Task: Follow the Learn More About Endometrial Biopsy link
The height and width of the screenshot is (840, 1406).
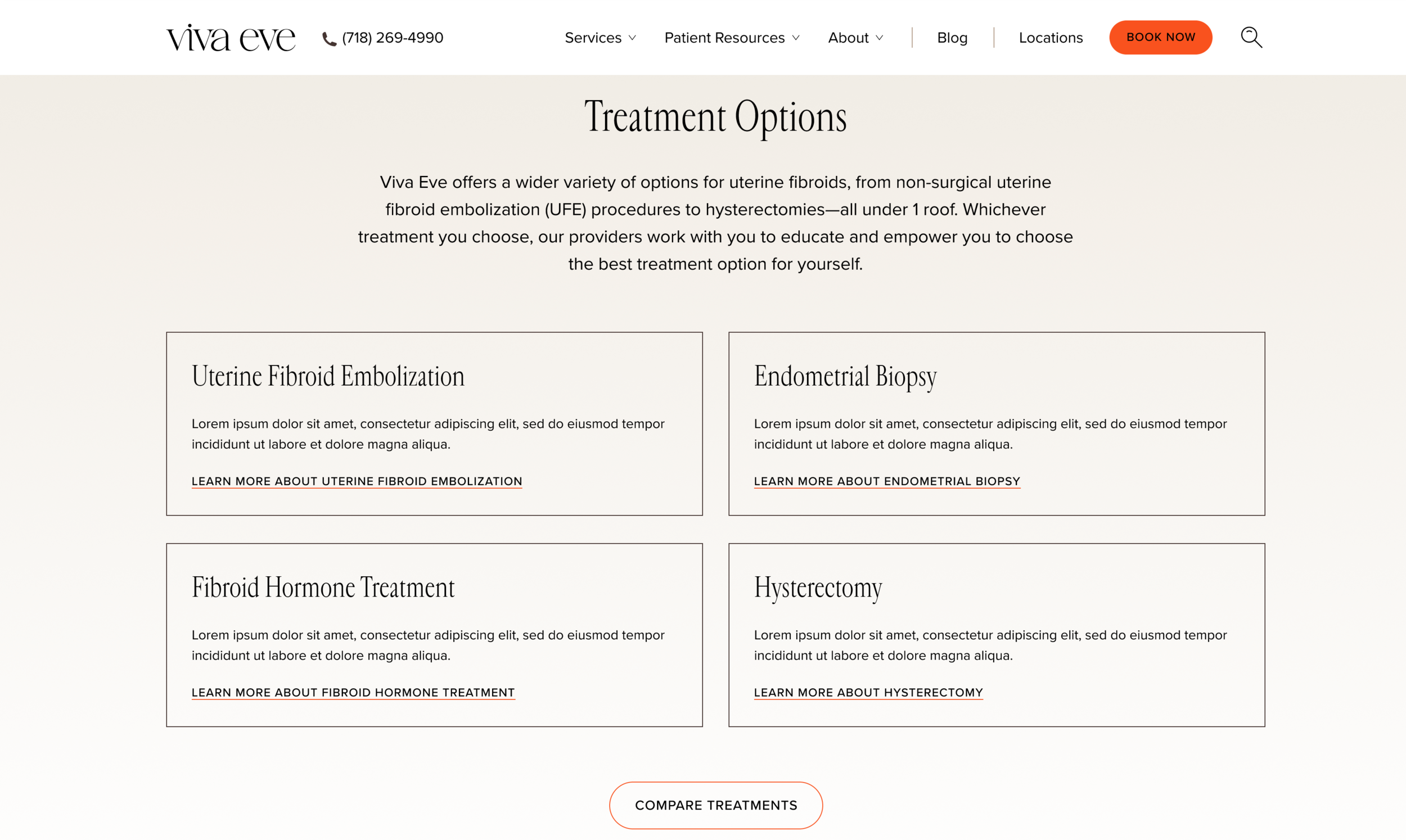Action: [886, 481]
